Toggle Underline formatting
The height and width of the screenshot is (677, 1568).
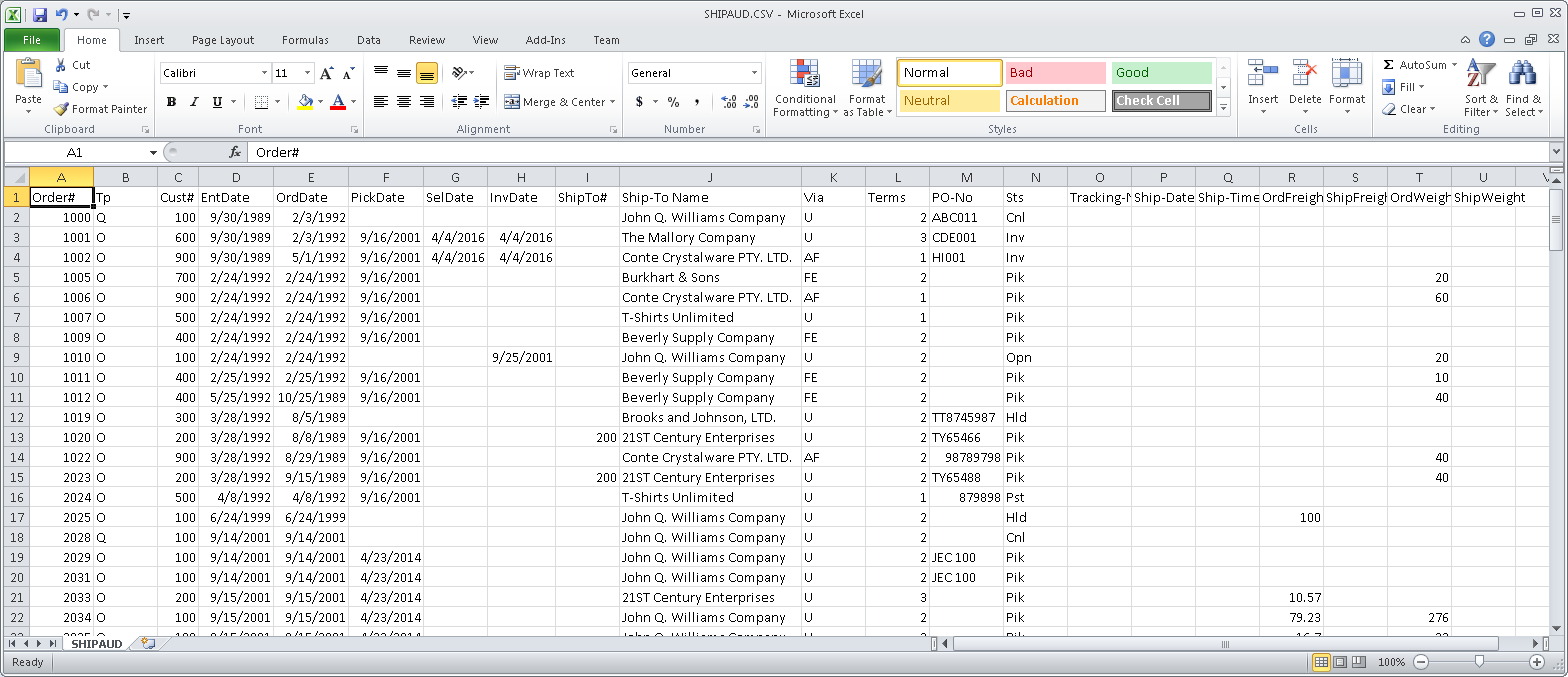coord(216,102)
